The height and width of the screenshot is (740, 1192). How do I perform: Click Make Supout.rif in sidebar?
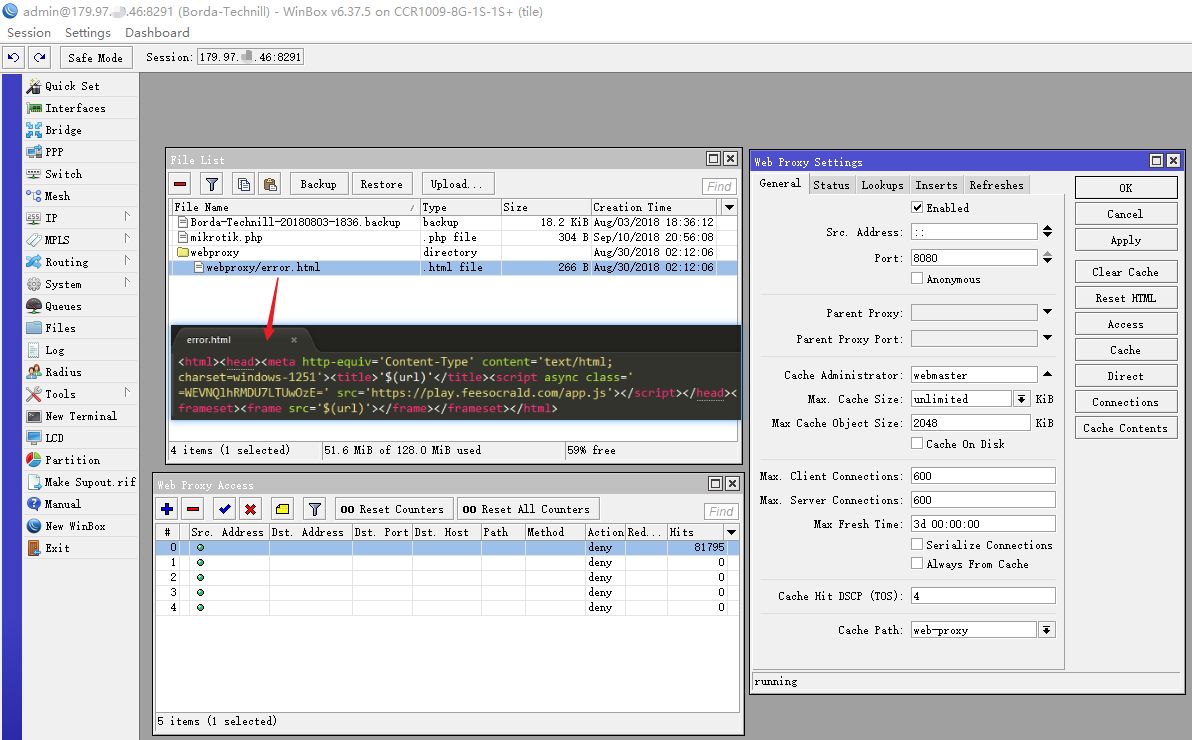point(90,482)
